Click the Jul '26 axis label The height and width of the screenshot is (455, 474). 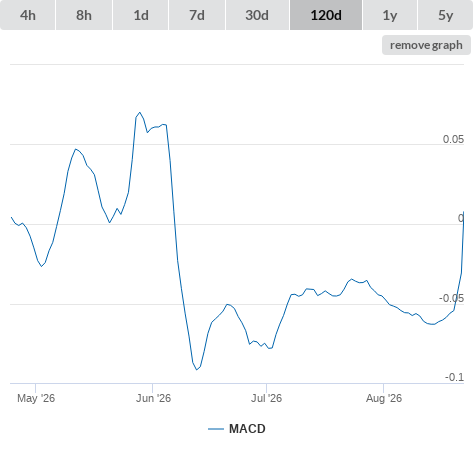coord(266,398)
